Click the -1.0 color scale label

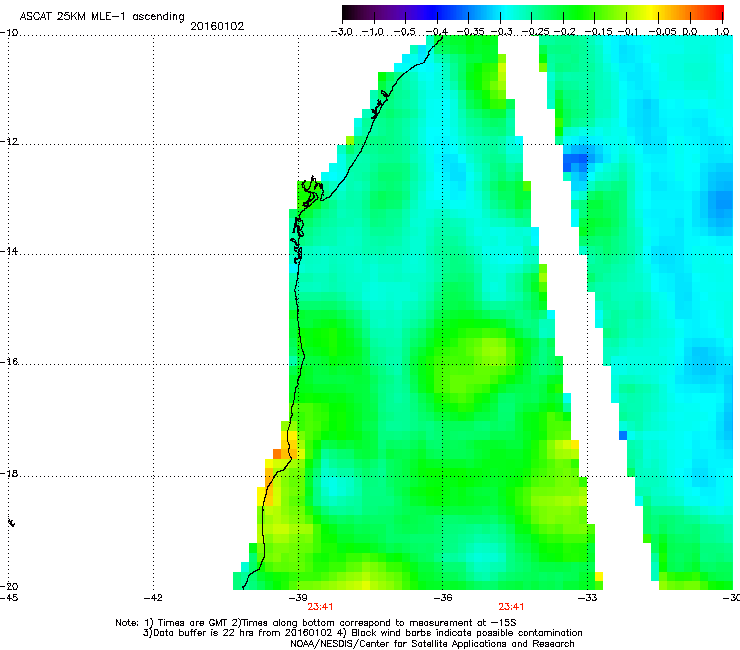pos(373,32)
